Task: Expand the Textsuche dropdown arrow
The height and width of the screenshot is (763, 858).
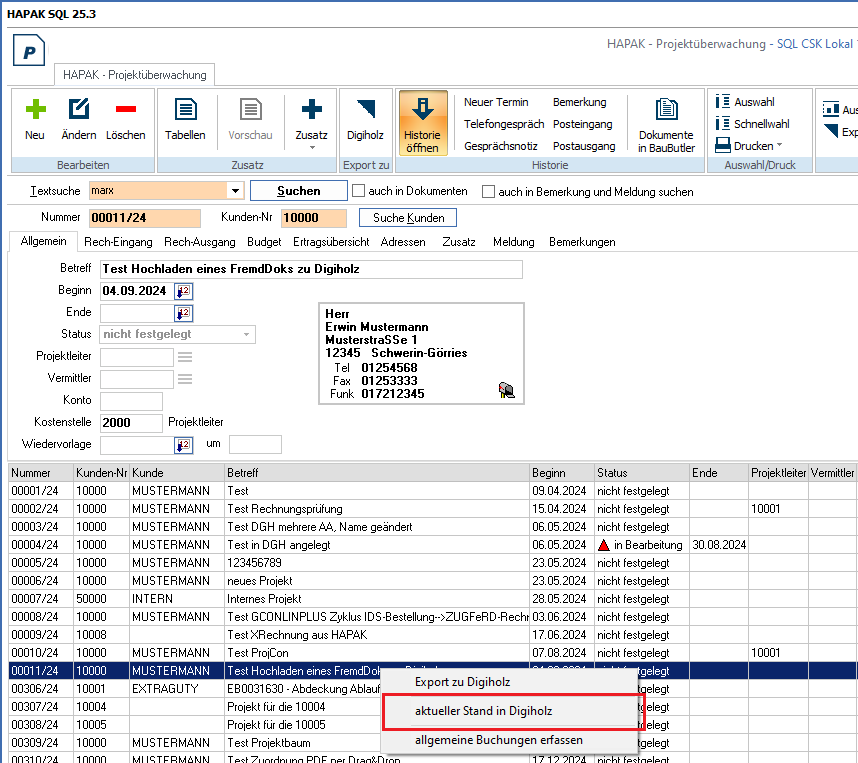Action: point(235,191)
